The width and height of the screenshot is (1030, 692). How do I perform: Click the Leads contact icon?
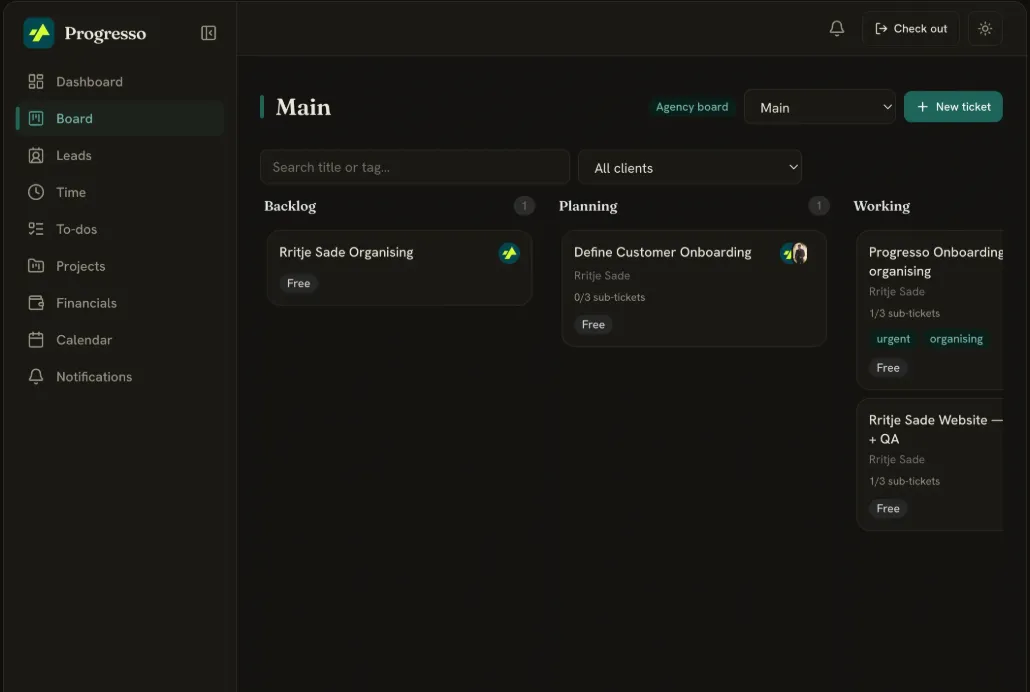pyautogui.click(x=35, y=155)
